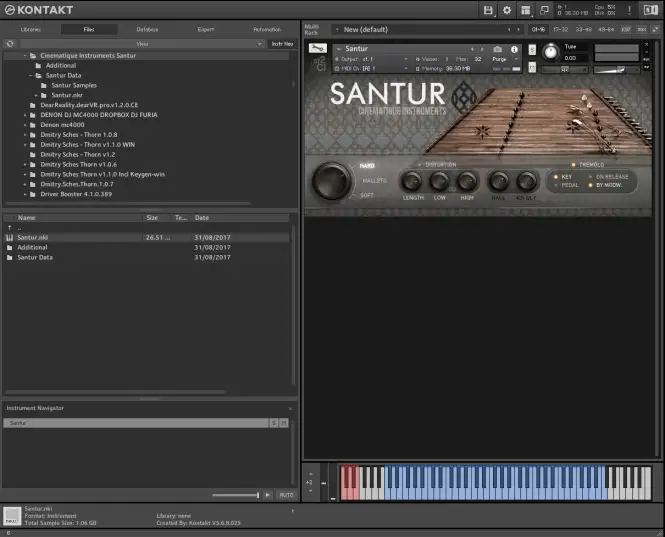
Task: Go up one folder level arrow
Action: [9, 228]
